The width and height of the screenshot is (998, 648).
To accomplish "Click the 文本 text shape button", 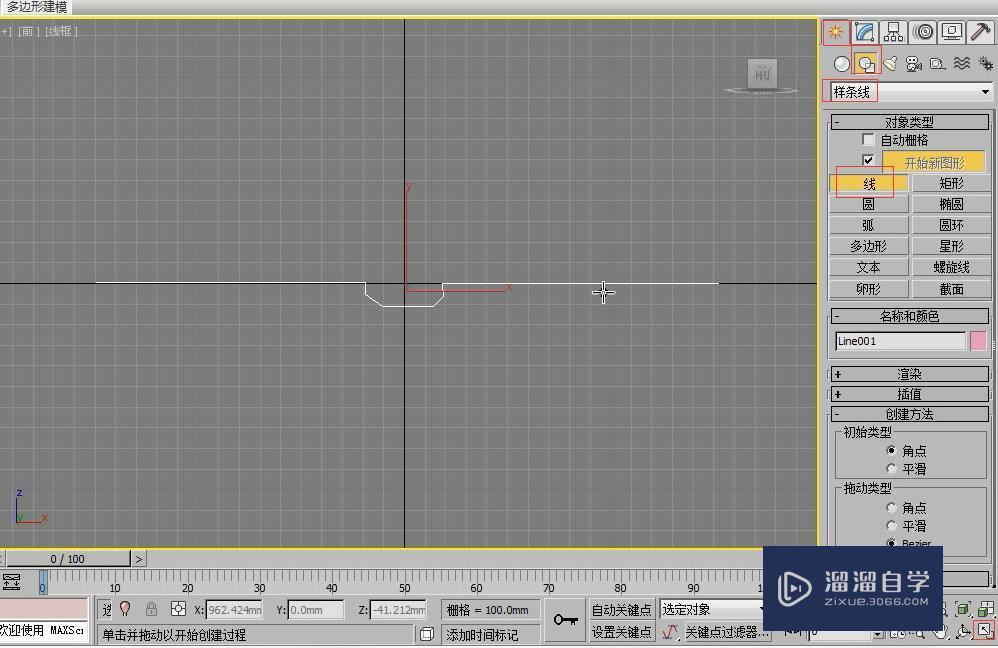I will [x=869, y=267].
